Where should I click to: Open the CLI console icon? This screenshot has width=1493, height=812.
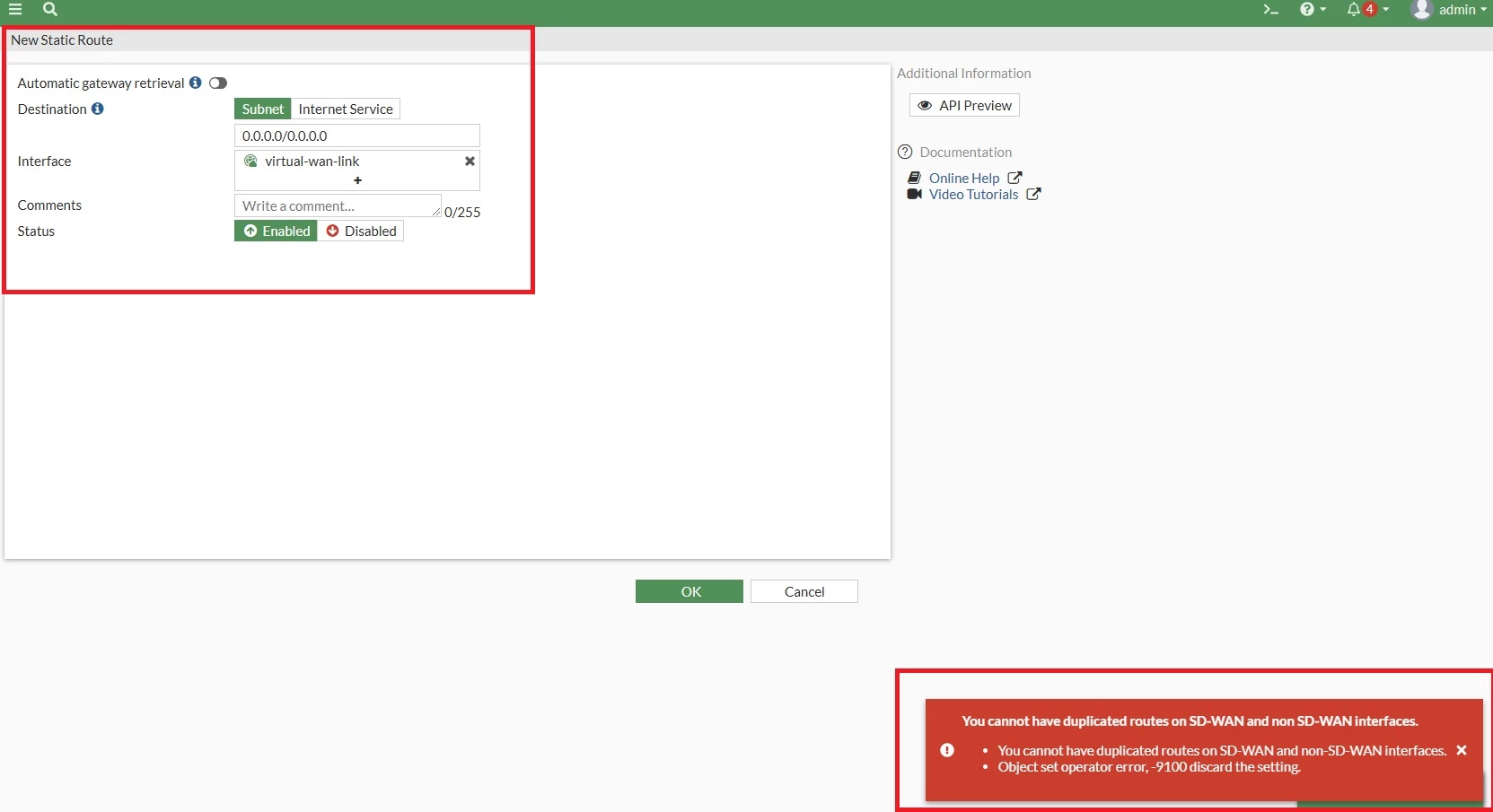(x=1270, y=9)
